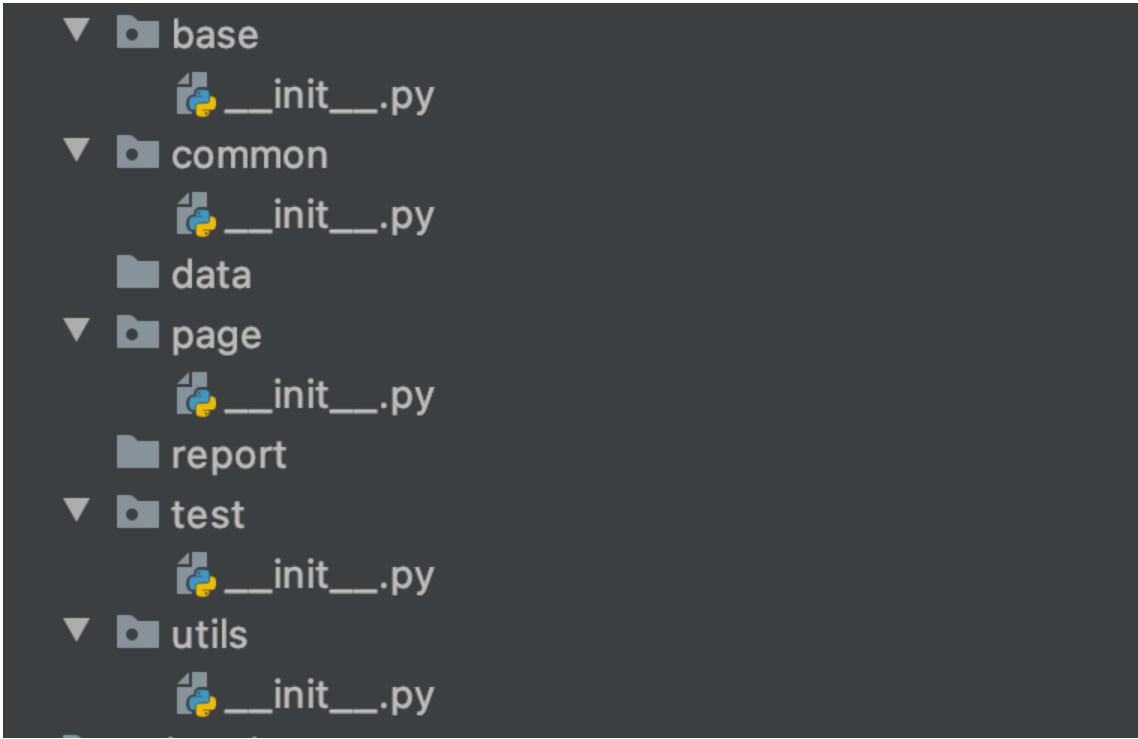
Task: Click the page package folder icon
Action: 137,335
